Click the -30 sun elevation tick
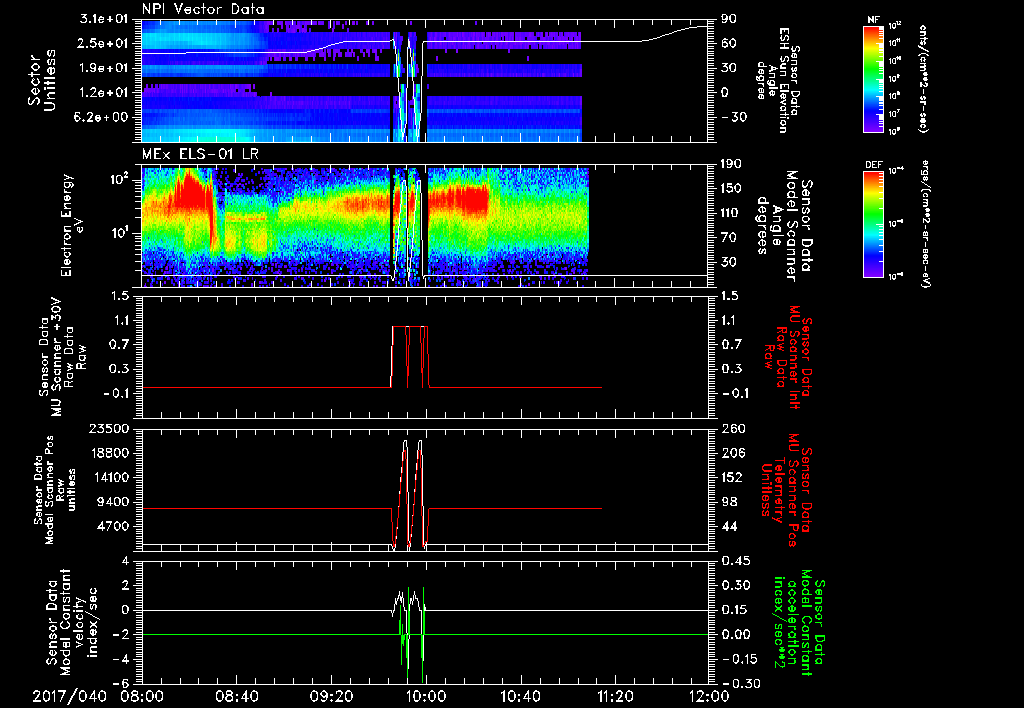Screen dimensions: 1024x708 733,117
